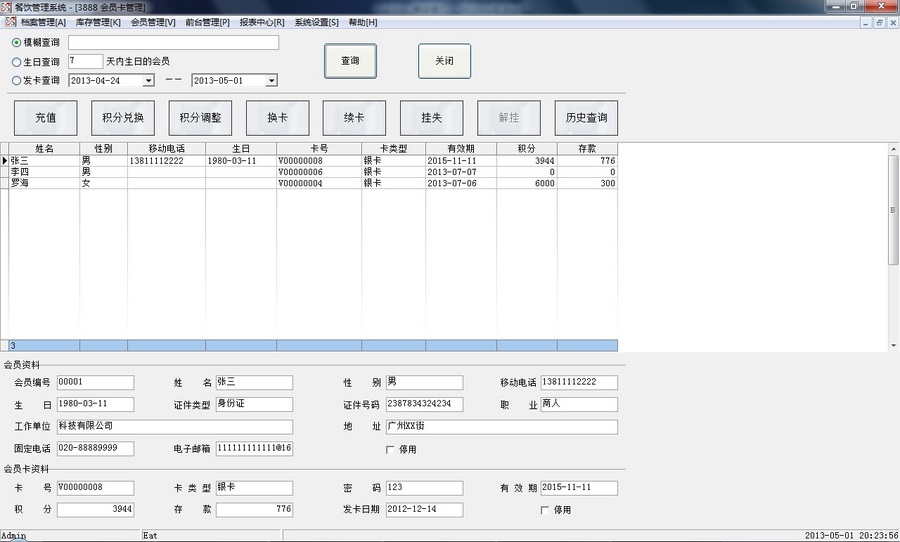Open the 前台管理[P] menu
The height and width of the screenshot is (542, 900).
[x=207, y=22]
